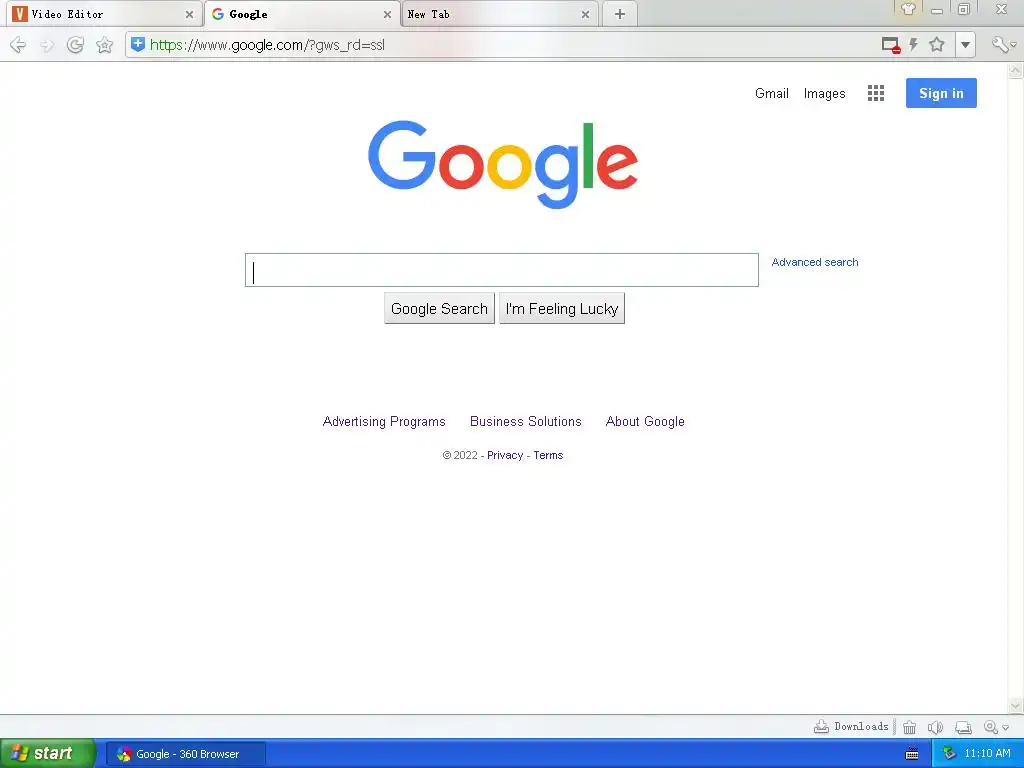Open the Windows start menu

point(47,754)
